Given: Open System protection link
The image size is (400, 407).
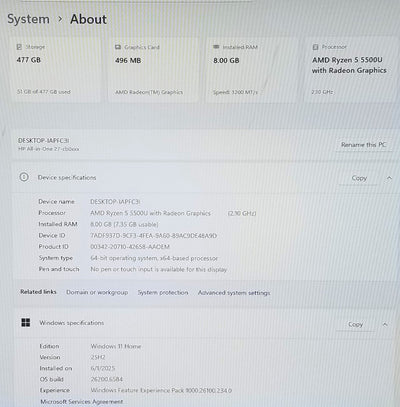Looking at the screenshot, I should point(163,292).
